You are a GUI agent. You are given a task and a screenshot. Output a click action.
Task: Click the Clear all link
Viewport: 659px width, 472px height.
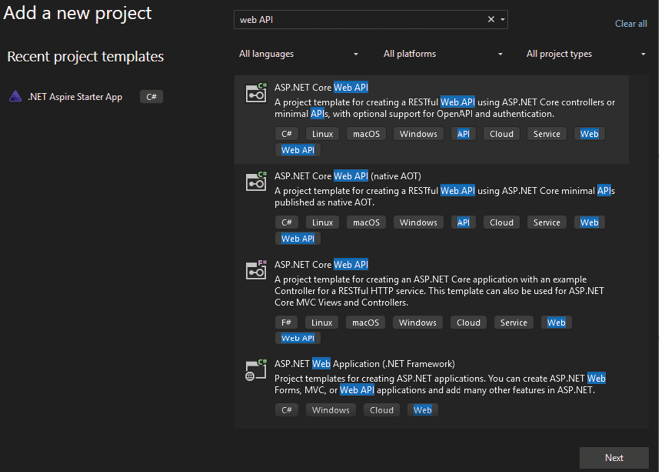[631, 24]
